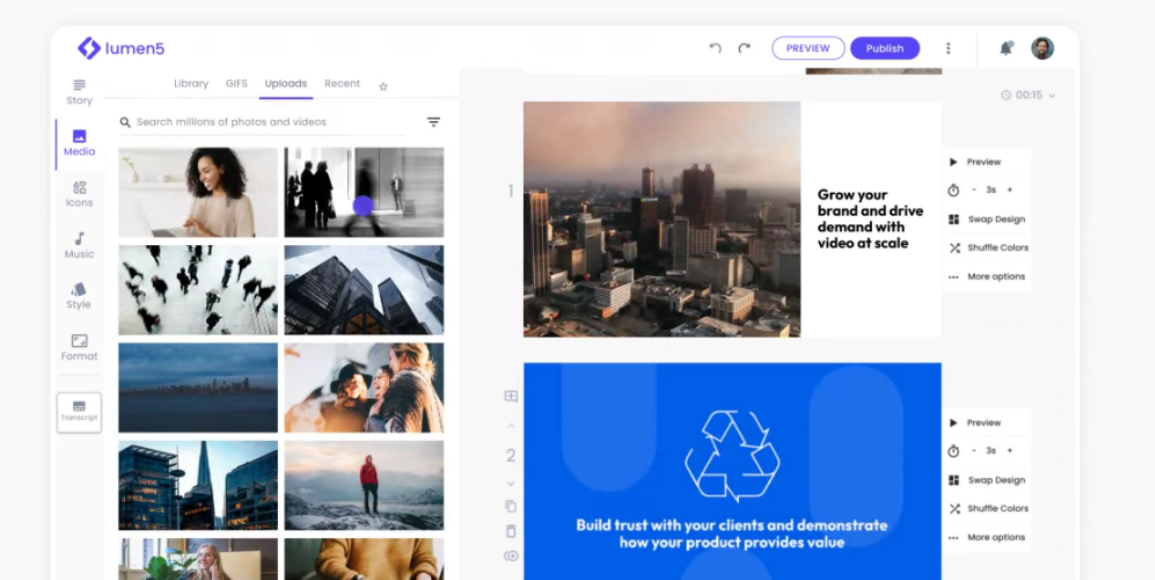
Task: Open the Icons panel in sidebar
Action: point(79,193)
